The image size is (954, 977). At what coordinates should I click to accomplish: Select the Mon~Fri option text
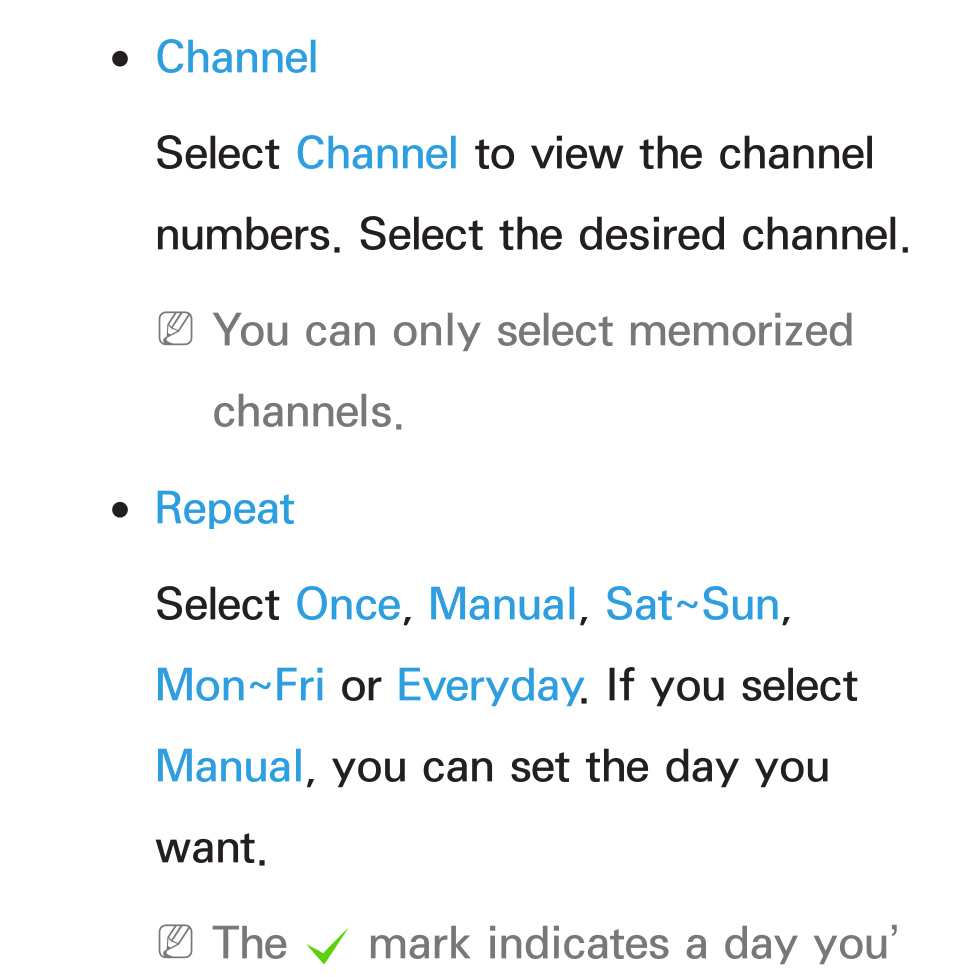(240, 685)
